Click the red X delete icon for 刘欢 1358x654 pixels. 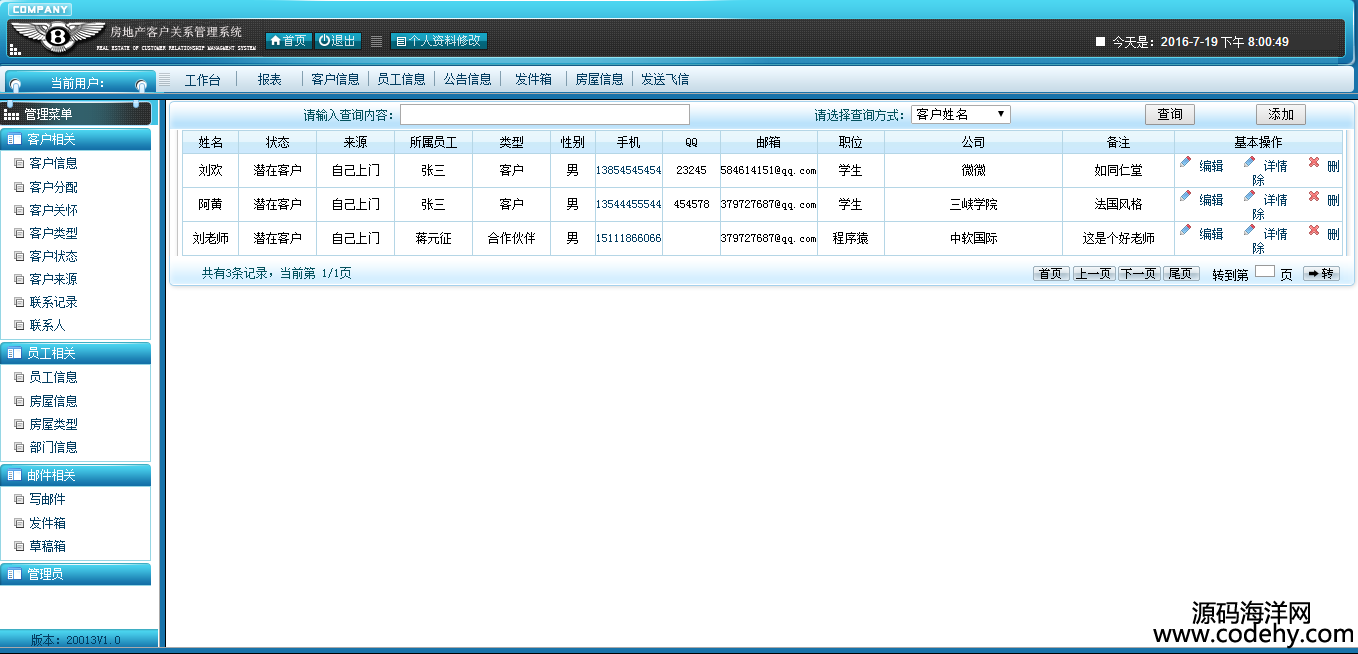(1314, 162)
